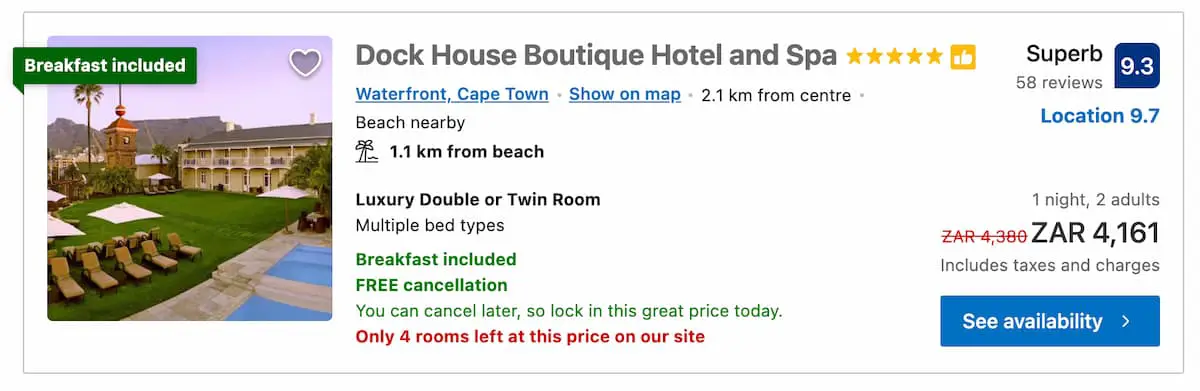Click the hotel photo thumbnail

[x=190, y=179]
